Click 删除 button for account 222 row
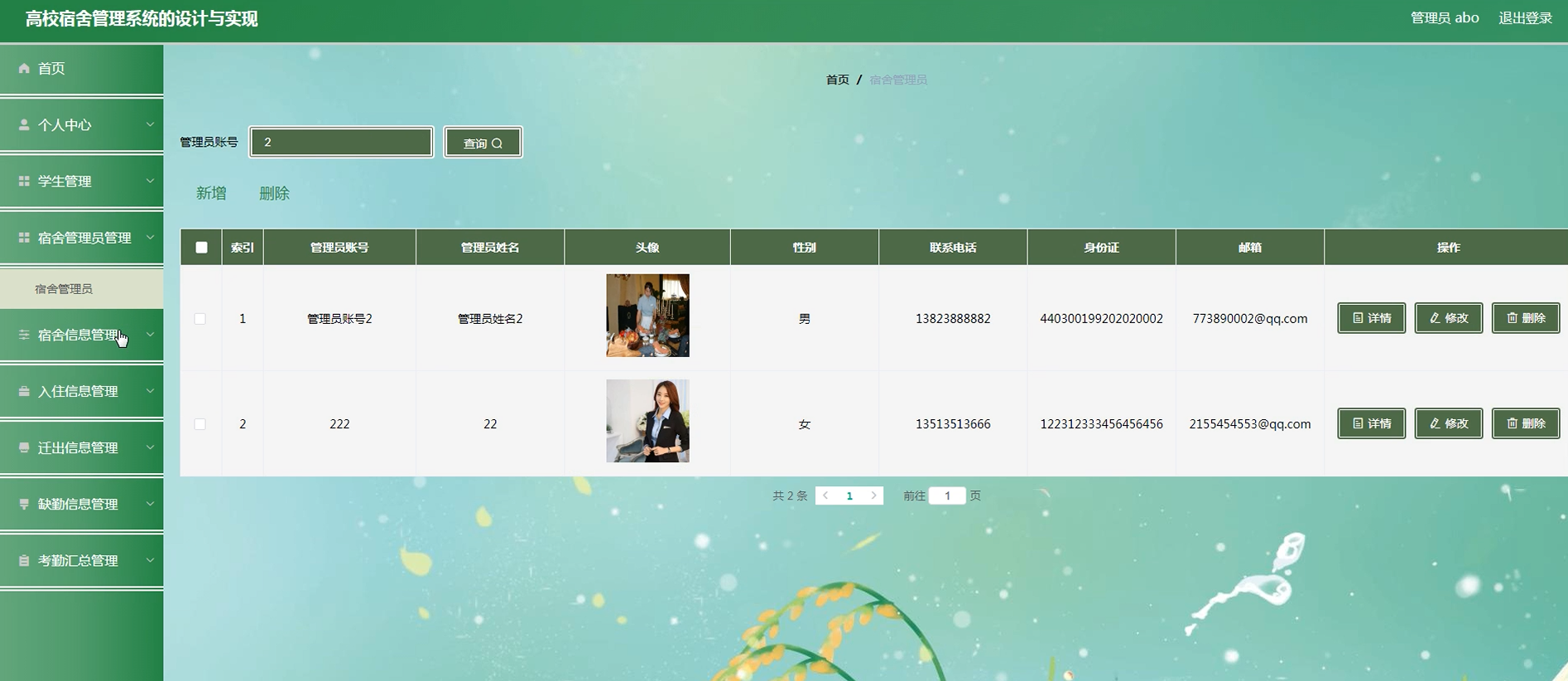 [x=1525, y=423]
